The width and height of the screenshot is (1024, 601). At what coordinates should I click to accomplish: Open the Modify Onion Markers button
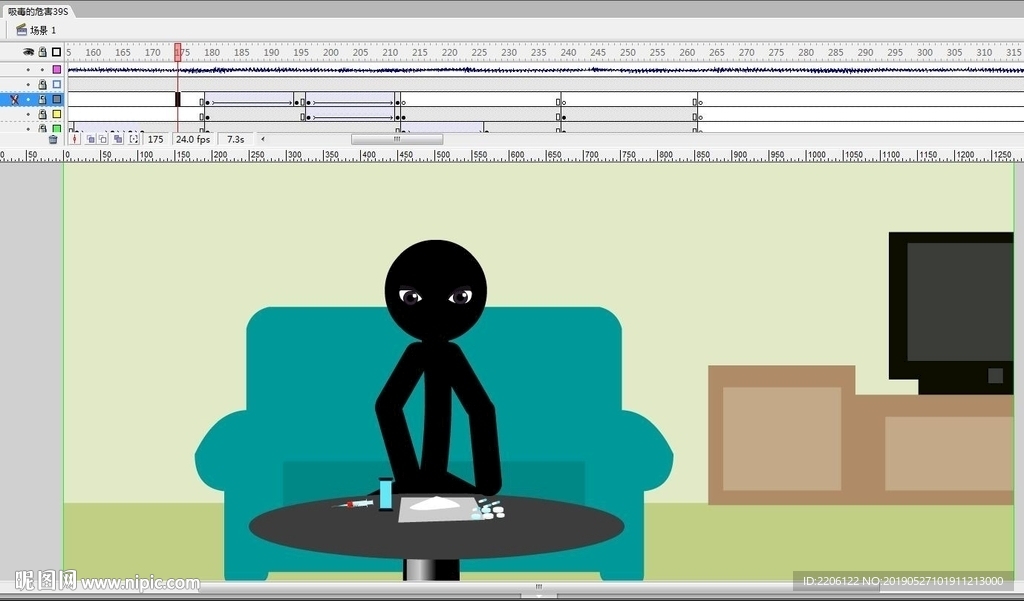tap(134, 139)
